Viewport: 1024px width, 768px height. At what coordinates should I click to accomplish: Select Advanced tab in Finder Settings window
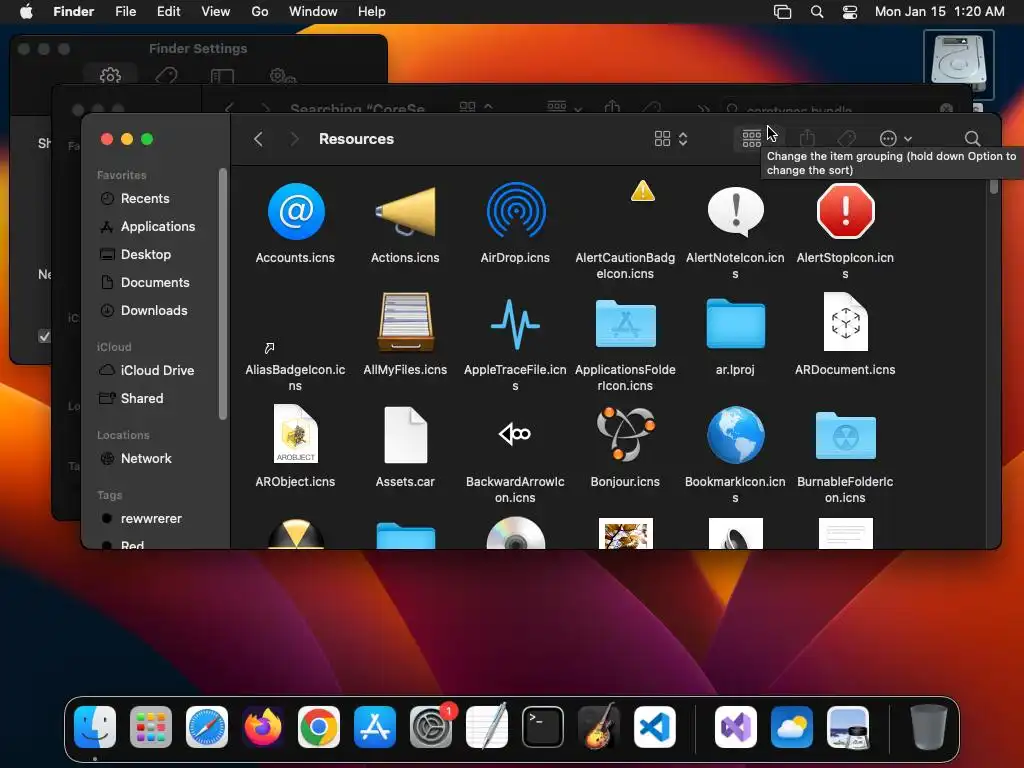coord(283,76)
